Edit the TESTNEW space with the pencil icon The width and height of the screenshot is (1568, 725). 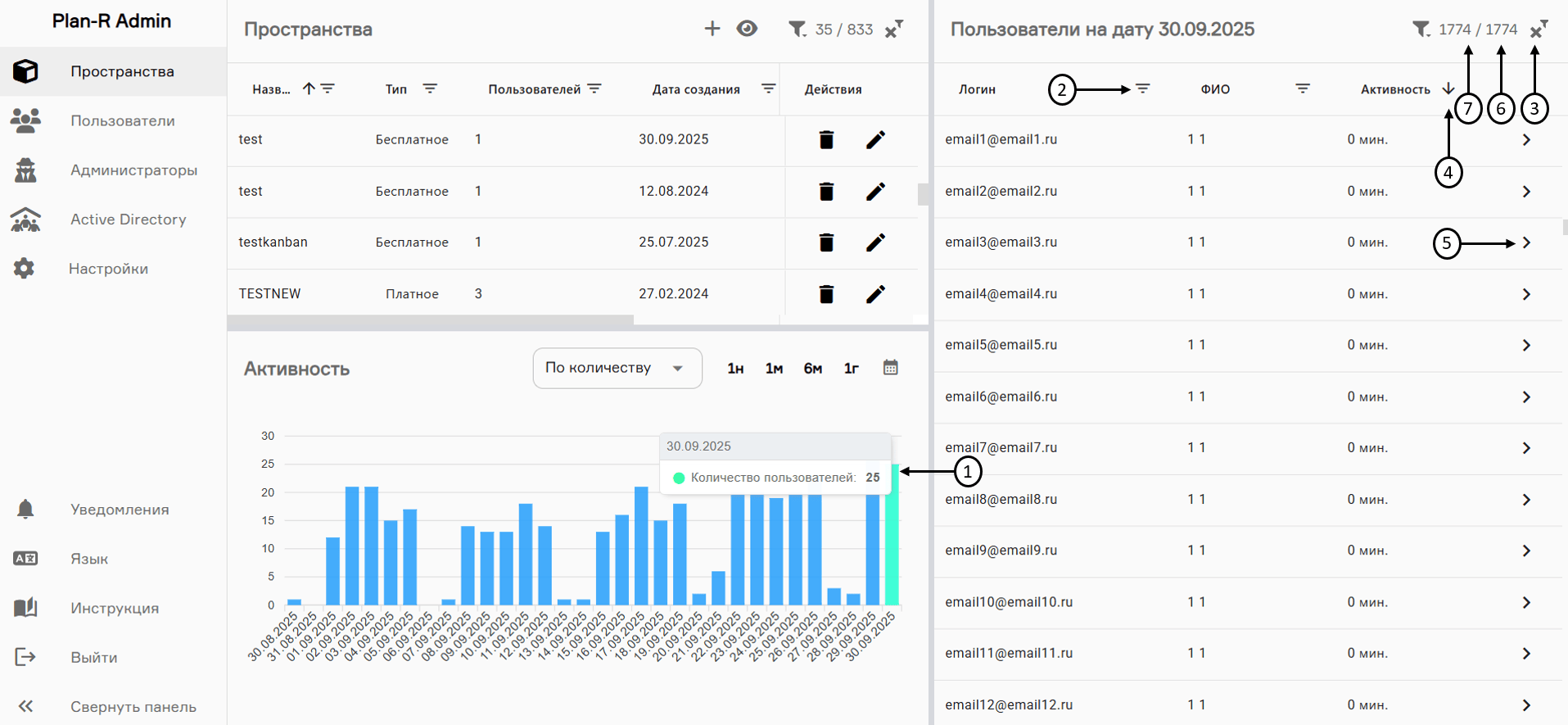pos(874,294)
